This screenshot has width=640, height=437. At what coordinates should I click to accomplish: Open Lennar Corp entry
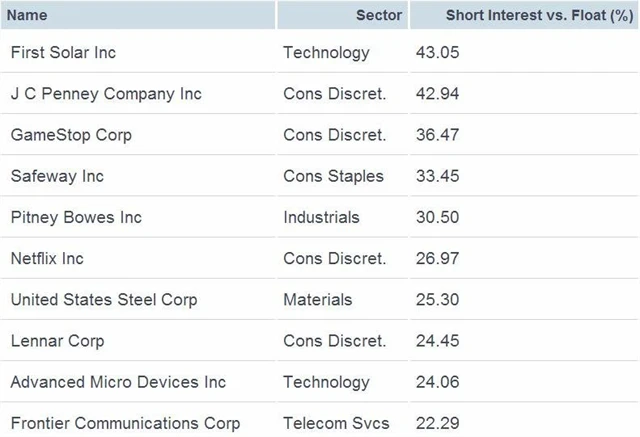56,341
